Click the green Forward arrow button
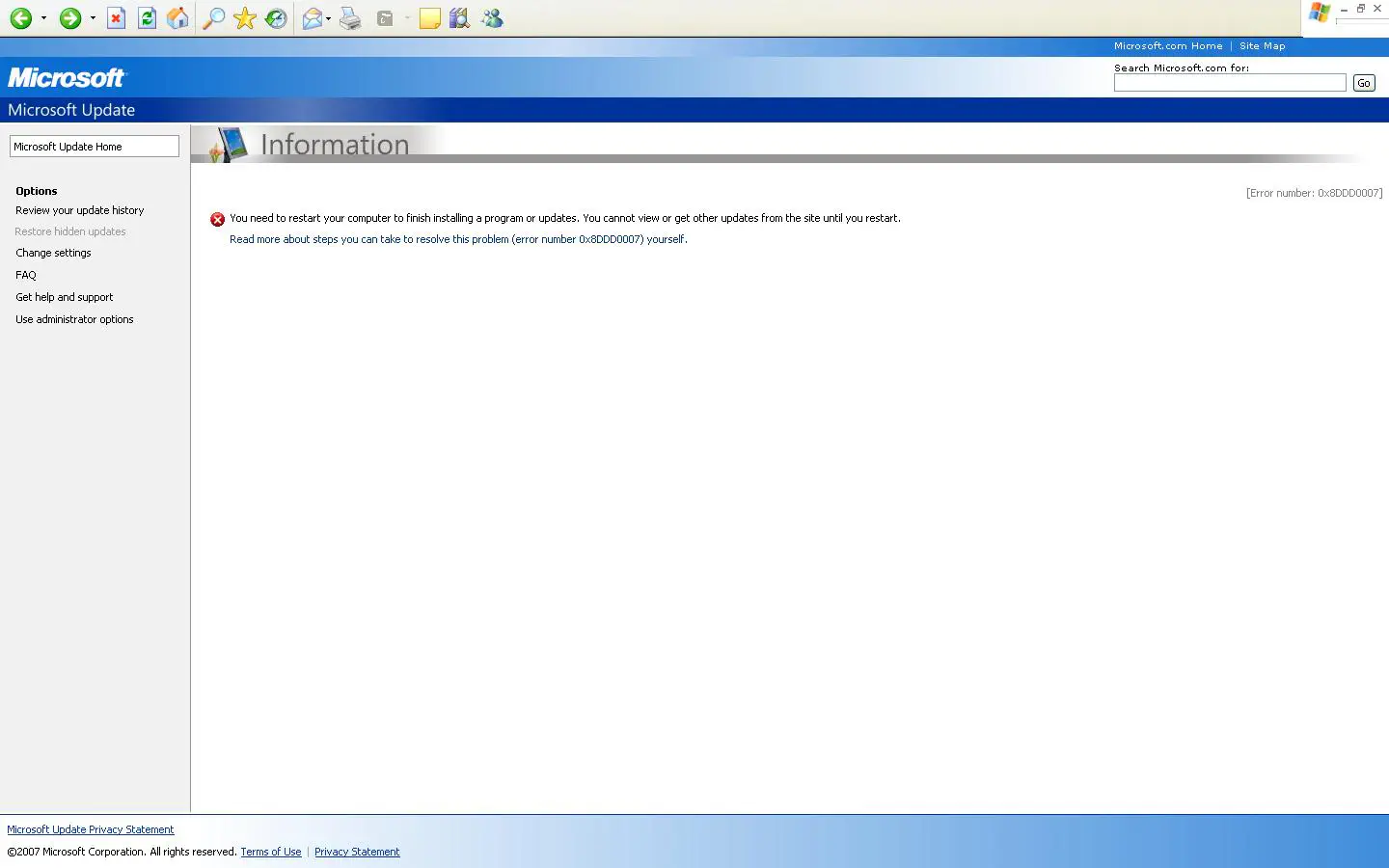Image resolution: width=1389 pixels, height=868 pixels. 69,18
